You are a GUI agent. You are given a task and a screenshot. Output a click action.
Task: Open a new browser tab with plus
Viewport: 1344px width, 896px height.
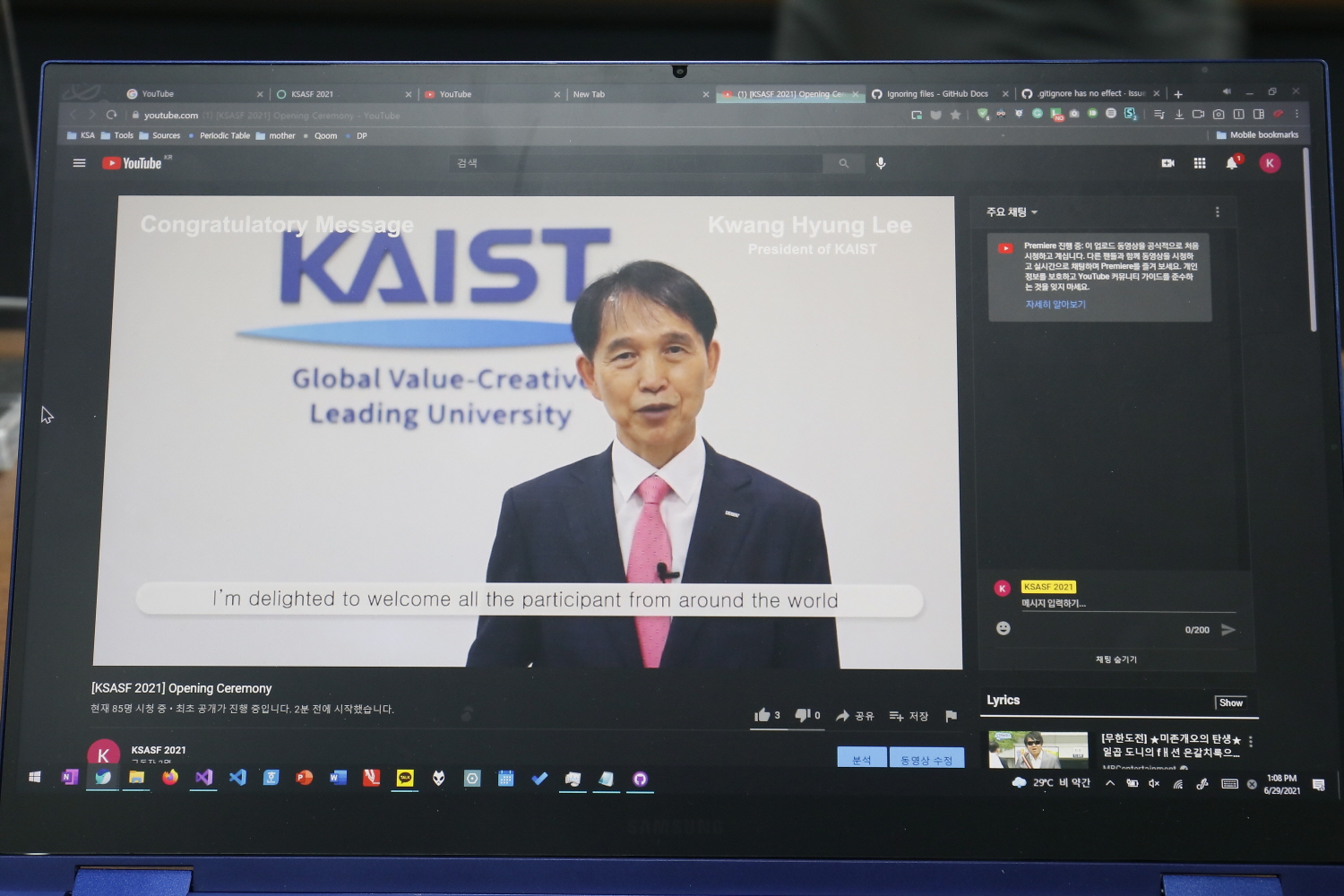click(1178, 94)
